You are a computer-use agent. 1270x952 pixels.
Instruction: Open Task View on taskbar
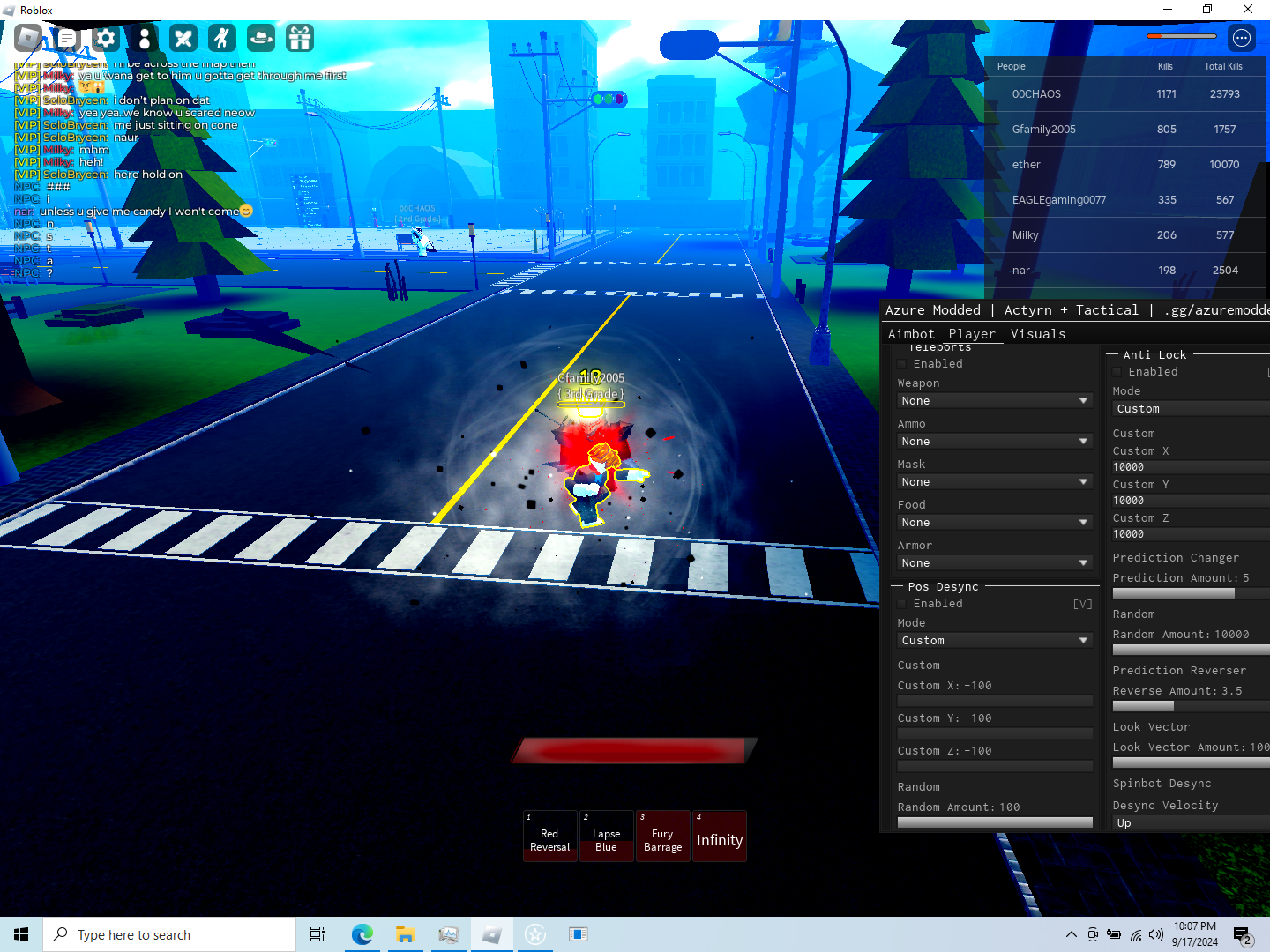tap(317, 934)
